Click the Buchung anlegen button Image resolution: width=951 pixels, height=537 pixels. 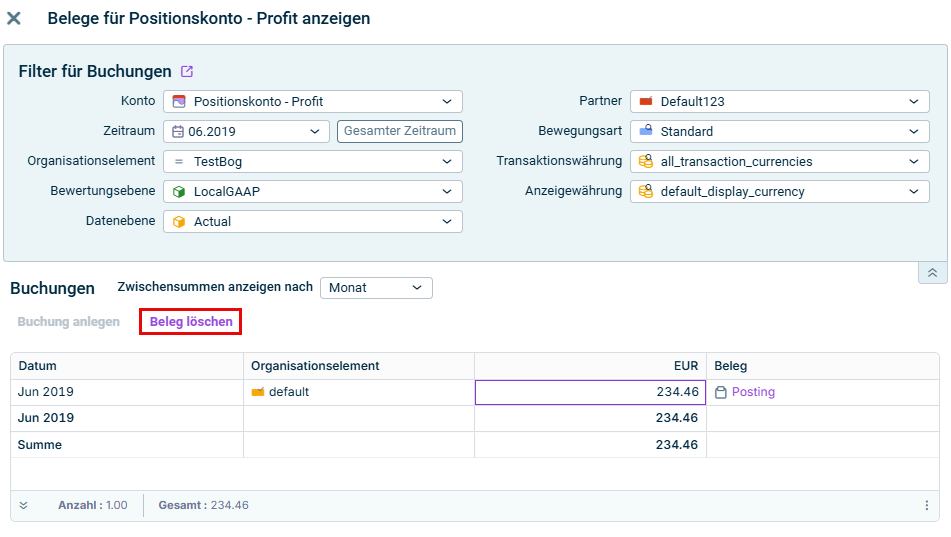point(69,322)
